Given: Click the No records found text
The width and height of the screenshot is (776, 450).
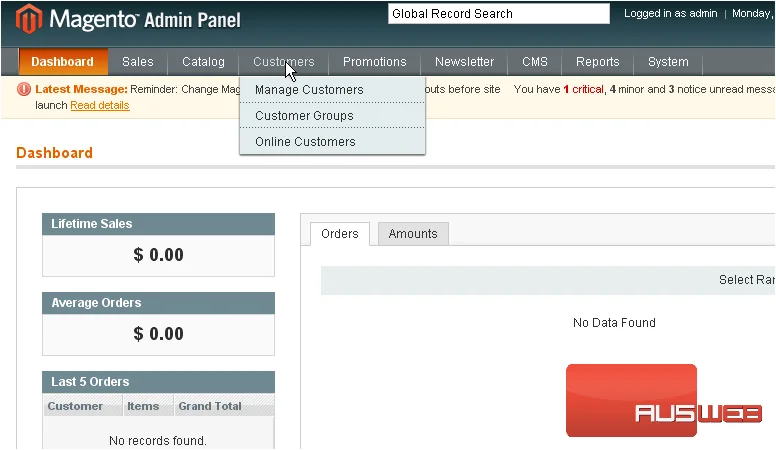Looking at the screenshot, I should pos(158,441).
